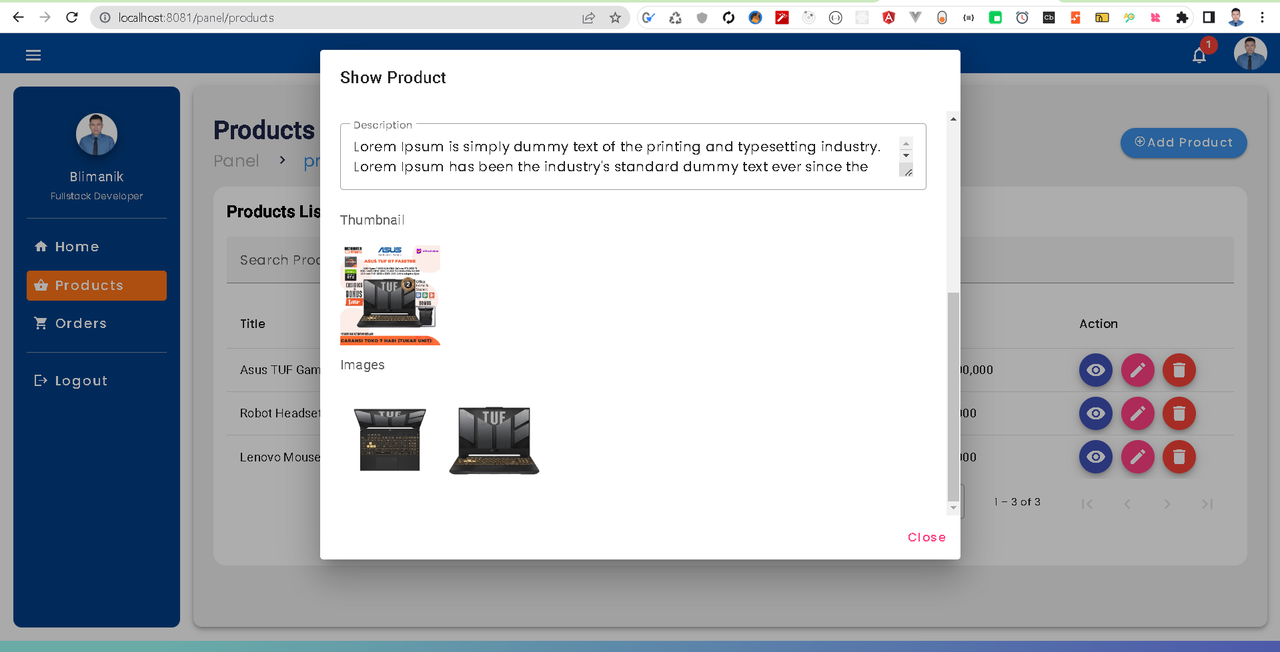Click the browser back arrow
The width and height of the screenshot is (1280, 652).
click(x=18, y=17)
